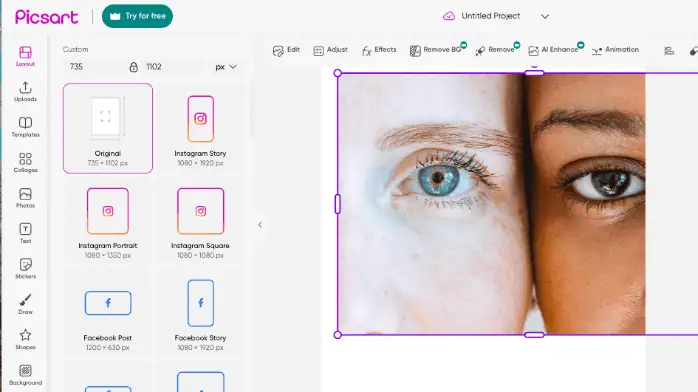Open the Templates sidebar tool
This screenshot has width=698, height=392.
point(25,127)
